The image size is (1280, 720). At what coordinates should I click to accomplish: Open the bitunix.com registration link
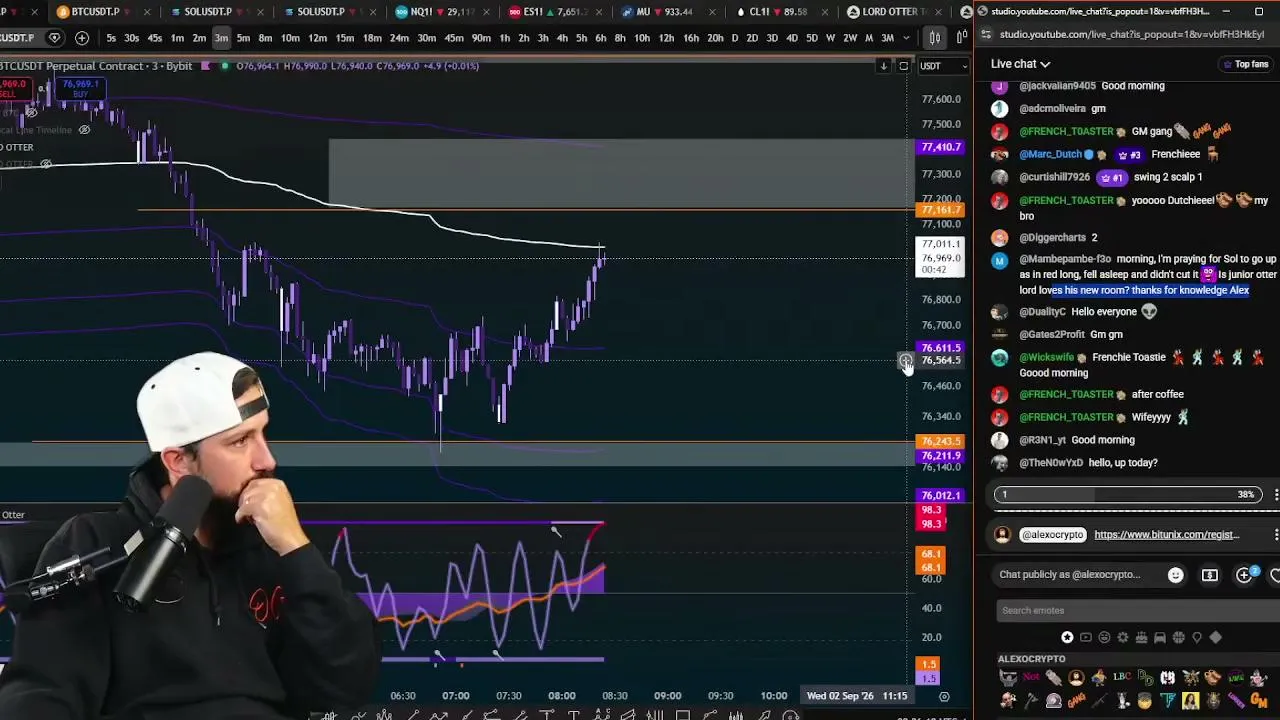(x=1166, y=535)
